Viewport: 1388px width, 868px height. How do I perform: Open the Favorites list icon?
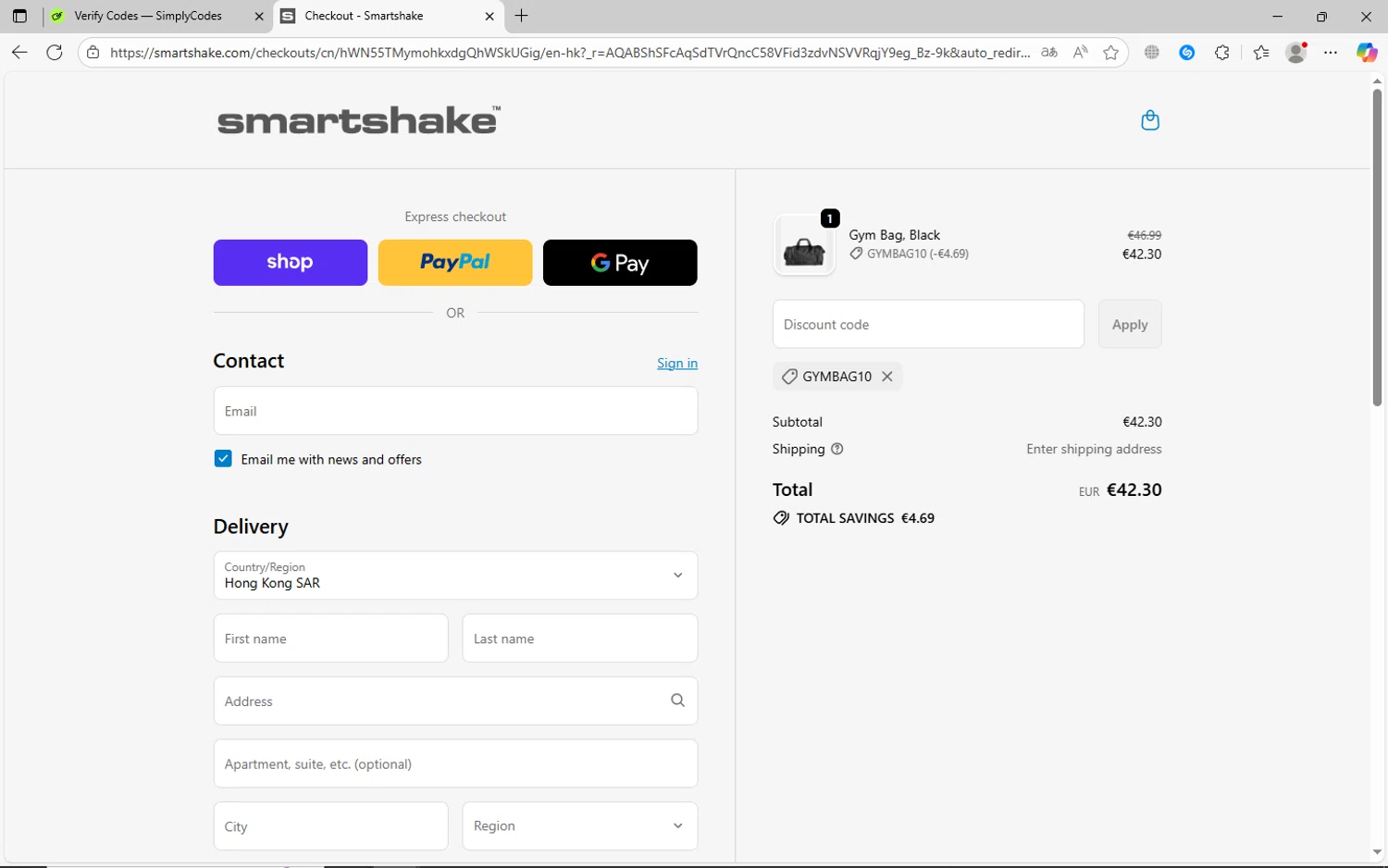coord(1260,53)
